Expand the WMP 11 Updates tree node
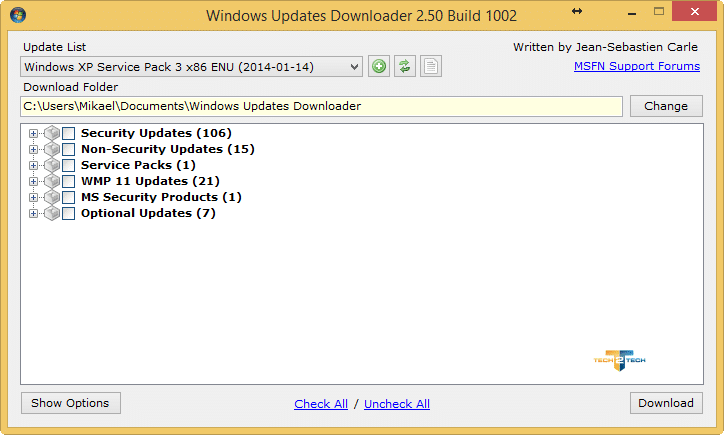724x435 pixels. [33, 181]
